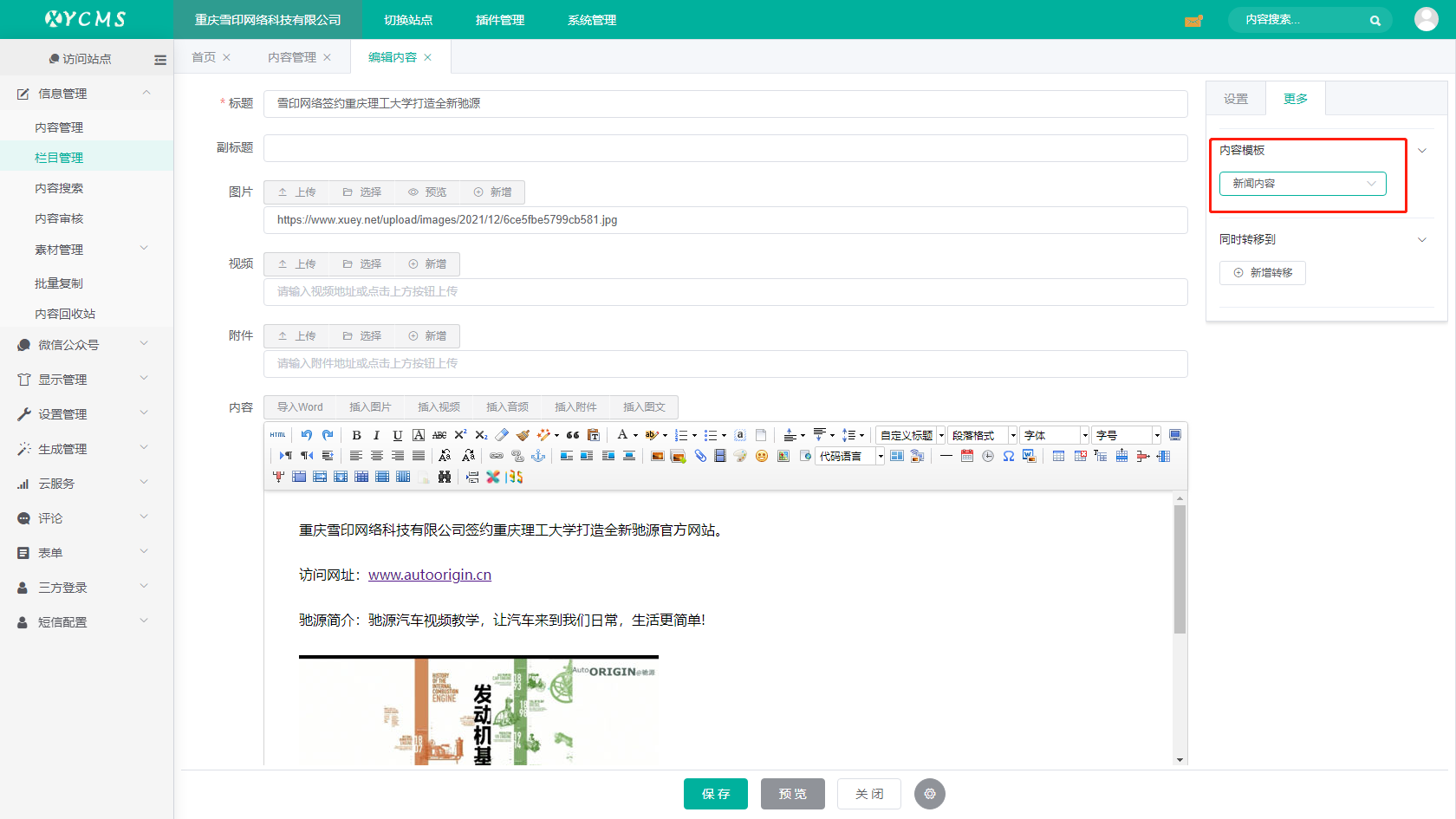Click the binoculars search-replace icon
Viewport: 1456px width, 819px height.
point(445,477)
